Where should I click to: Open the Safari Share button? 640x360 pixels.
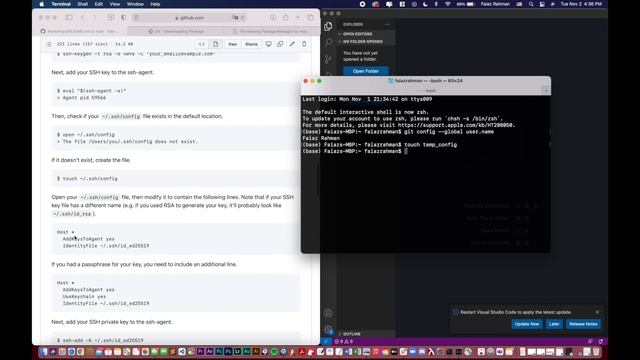coord(285,18)
